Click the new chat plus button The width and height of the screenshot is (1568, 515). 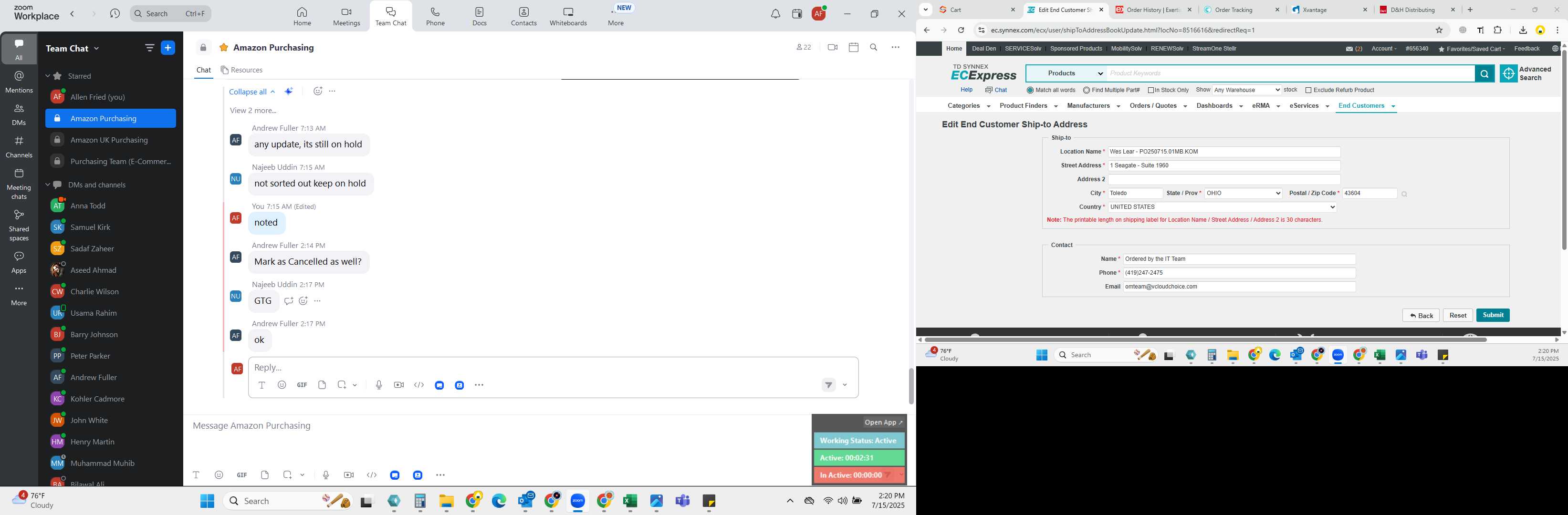click(x=168, y=48)
